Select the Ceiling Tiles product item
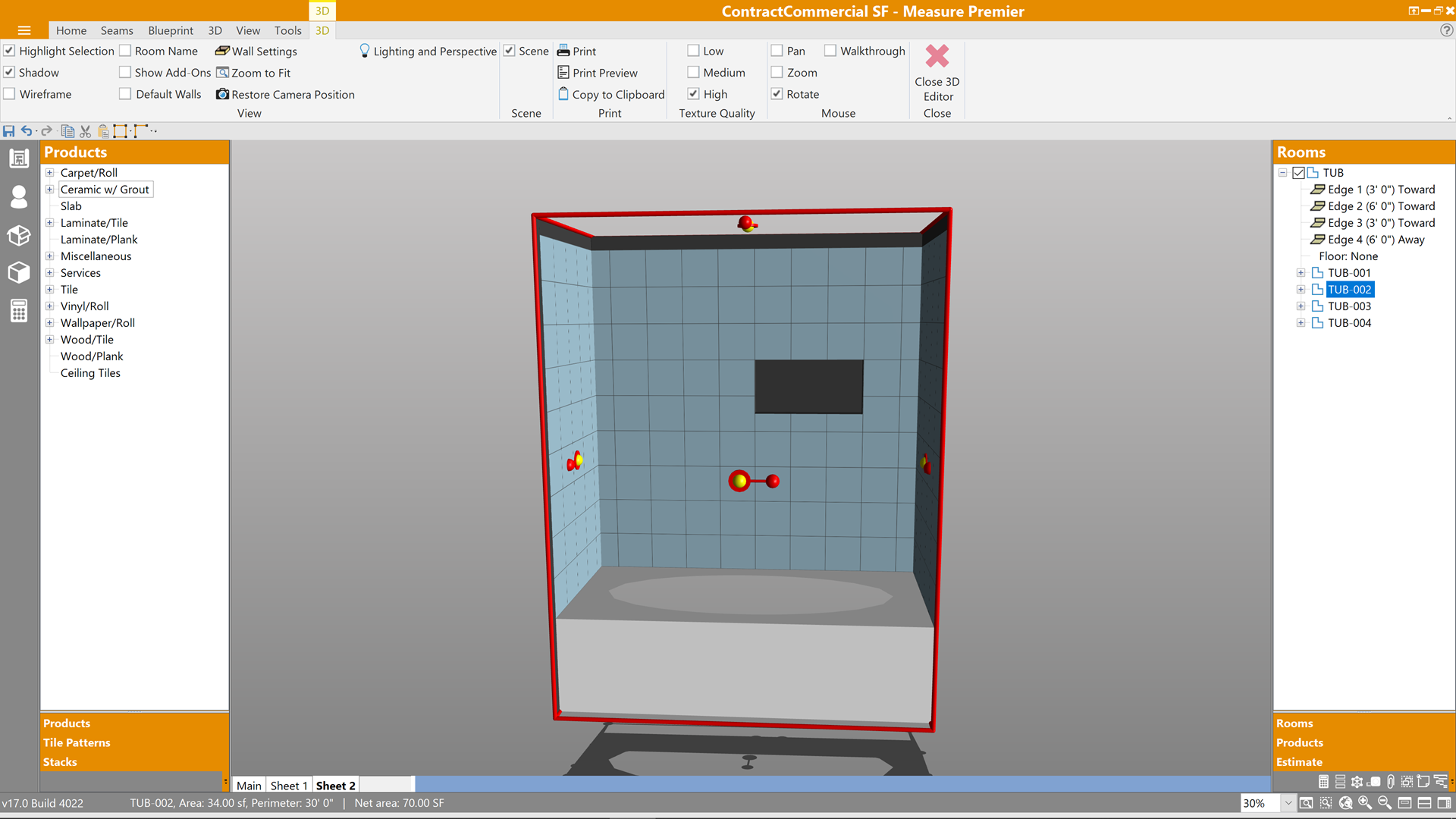1456x819 pixels. pyautogui.click(x=90, y=373)
